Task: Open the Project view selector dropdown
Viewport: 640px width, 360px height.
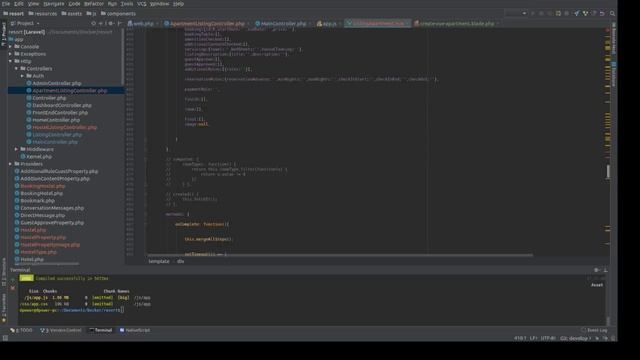Action: click(25, 24)
